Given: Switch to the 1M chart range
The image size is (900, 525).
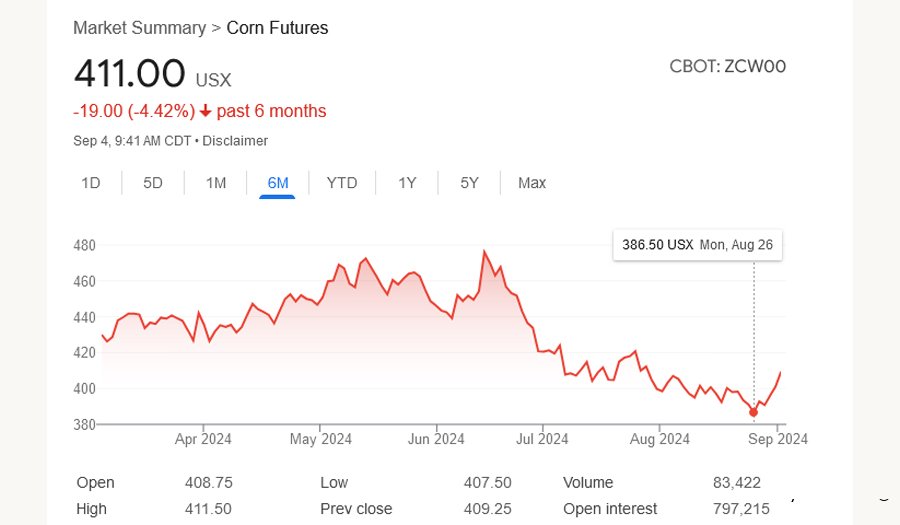Looking at the screenshot, I should 216,183.
